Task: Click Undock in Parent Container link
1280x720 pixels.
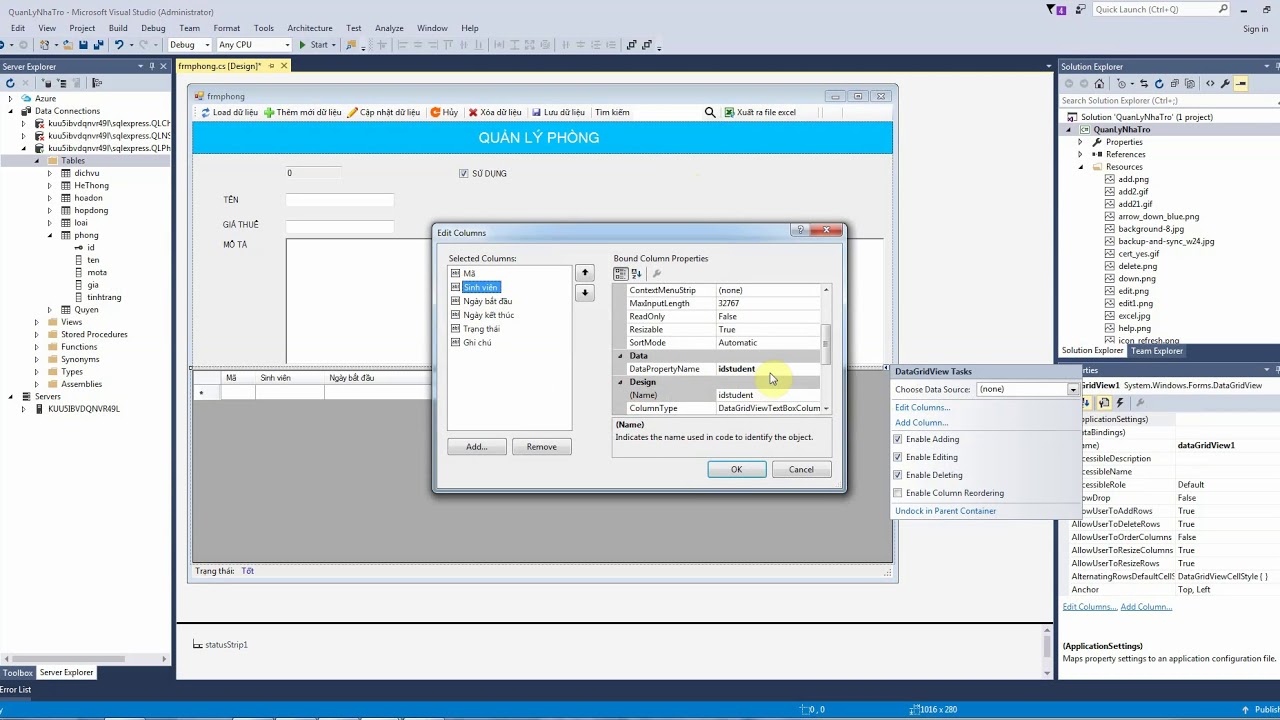Action: [945, 511]
